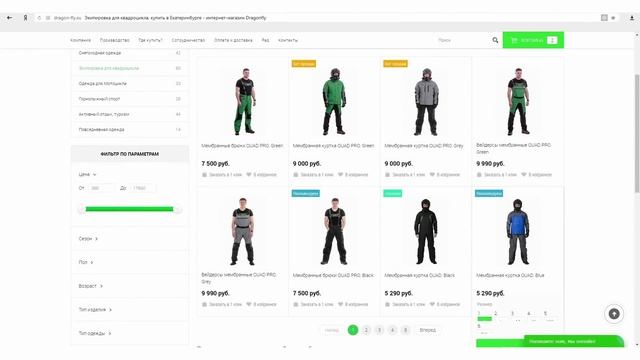The width and height of the screenshot is (640, 360).
Task: Favorite the куртка QUAD PRO Grey heart
Action: [432, 175]
